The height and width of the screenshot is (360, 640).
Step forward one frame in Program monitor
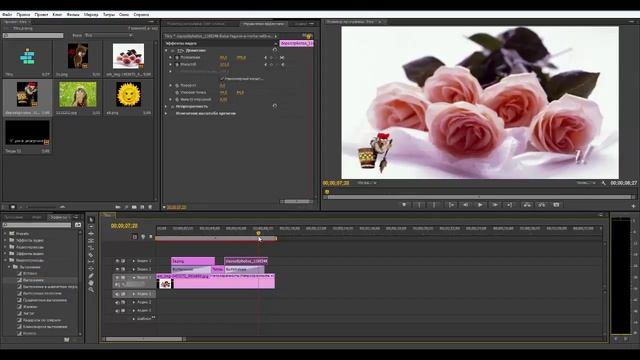pyautogui.click(x=495, y=205)
